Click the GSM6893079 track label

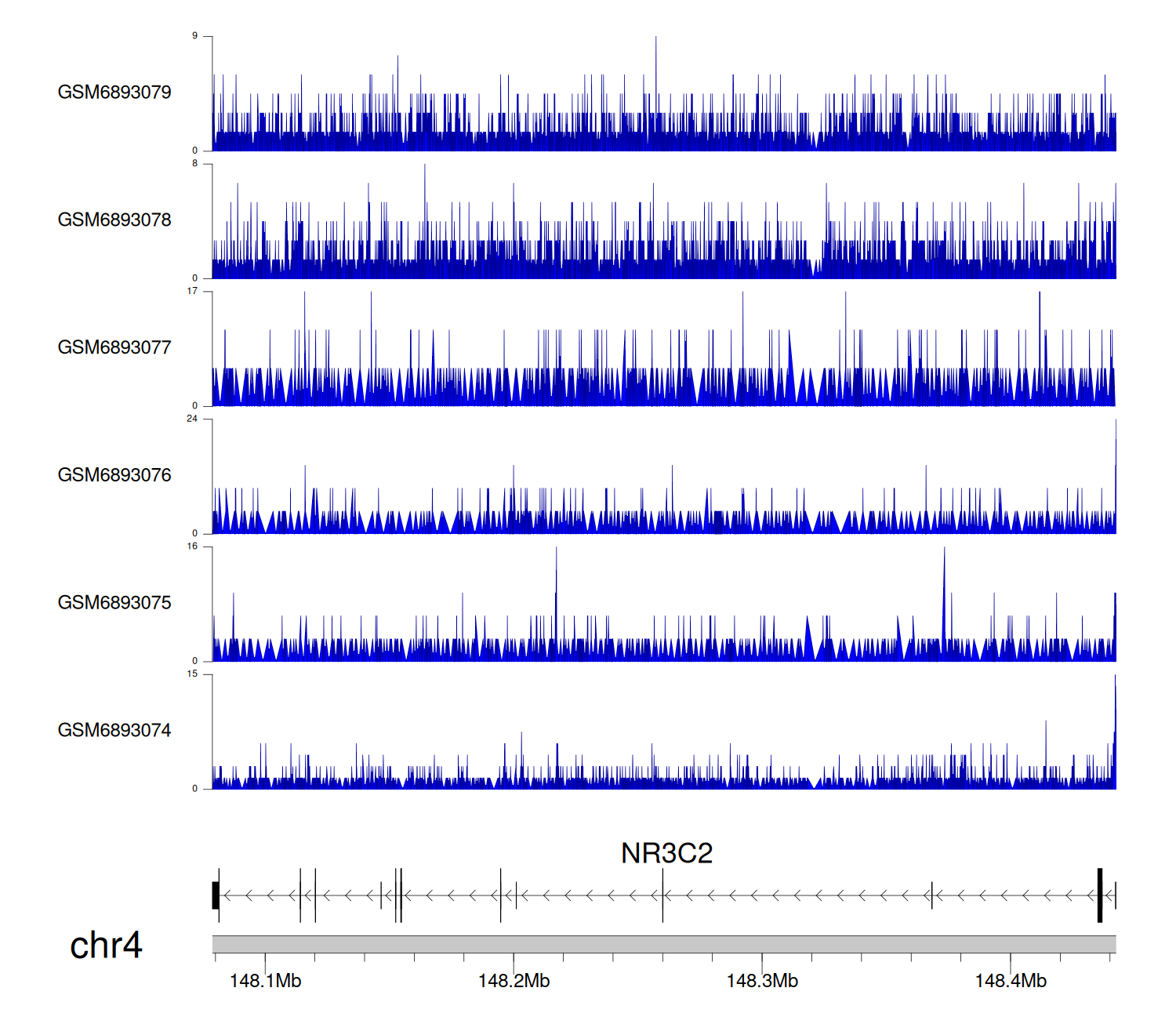coord(114,93)
